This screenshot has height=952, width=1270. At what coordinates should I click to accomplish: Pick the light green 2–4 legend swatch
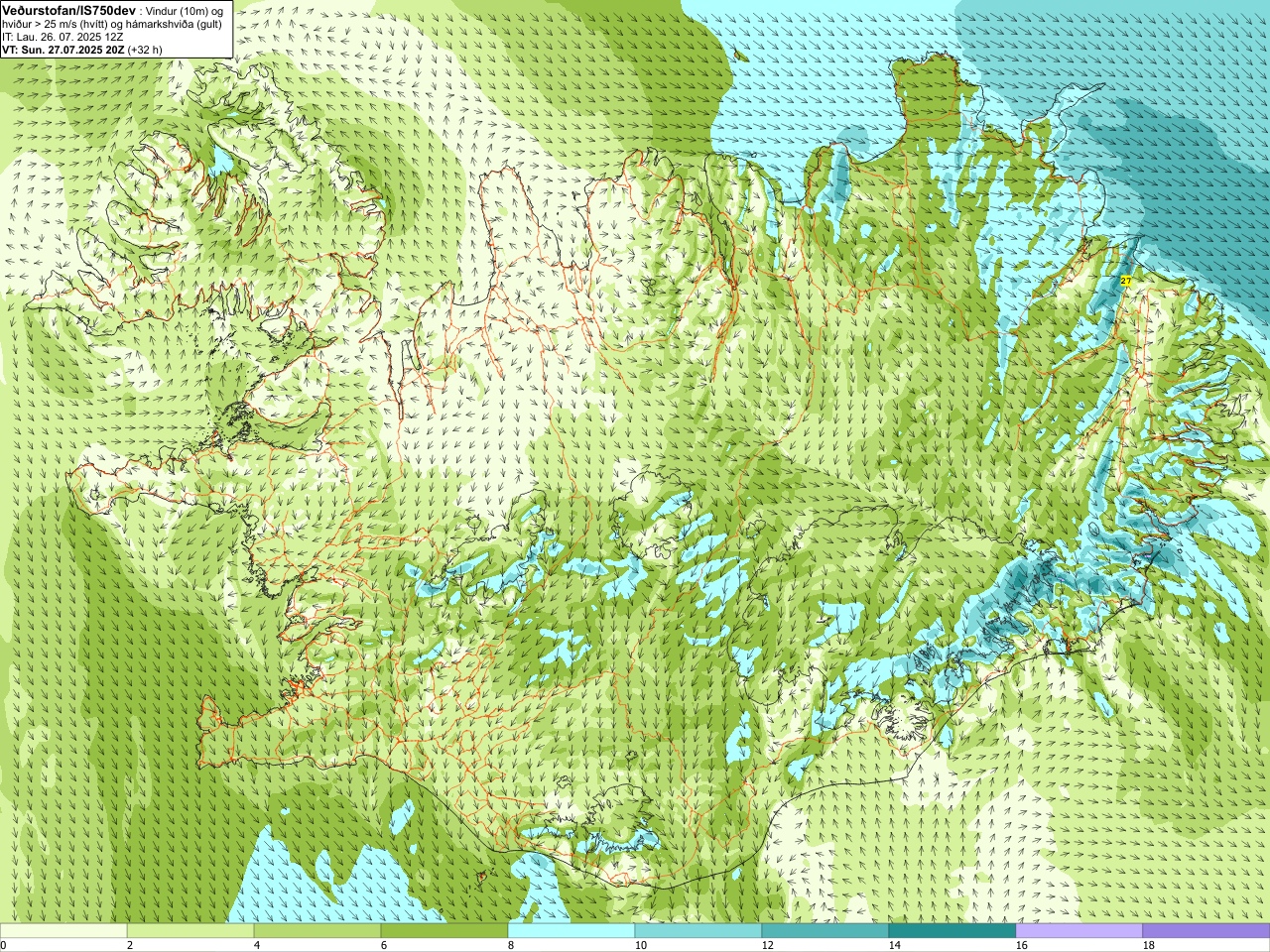(x=190, y=931)
